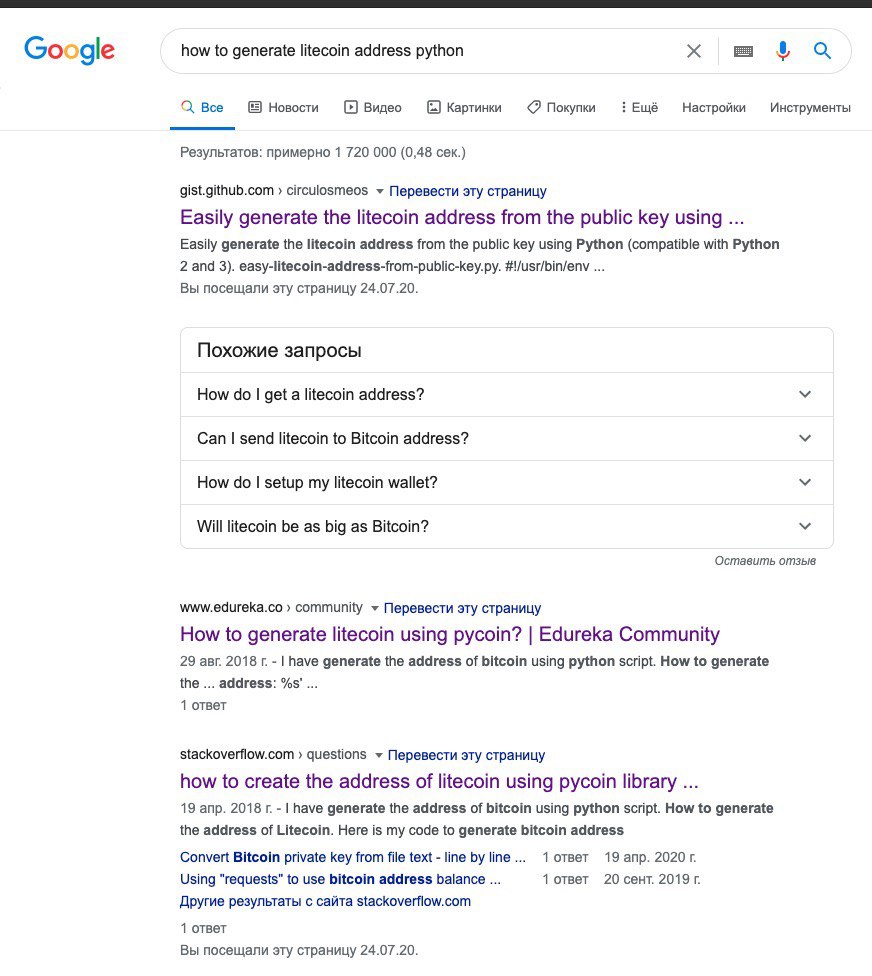Click Оставить отзыв feedback link
The height and width of the screenshot is (976, 872).
point(765,561)
